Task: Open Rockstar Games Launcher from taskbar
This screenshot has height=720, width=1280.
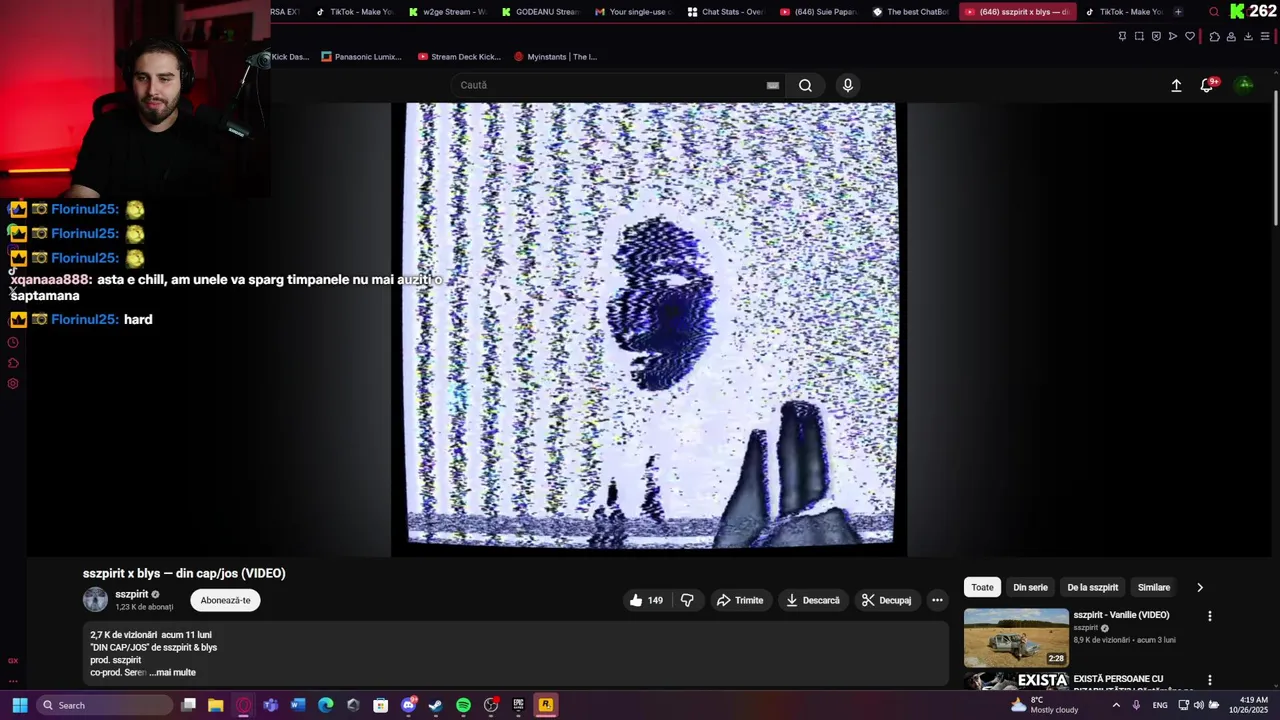Action: pos(545,705)
